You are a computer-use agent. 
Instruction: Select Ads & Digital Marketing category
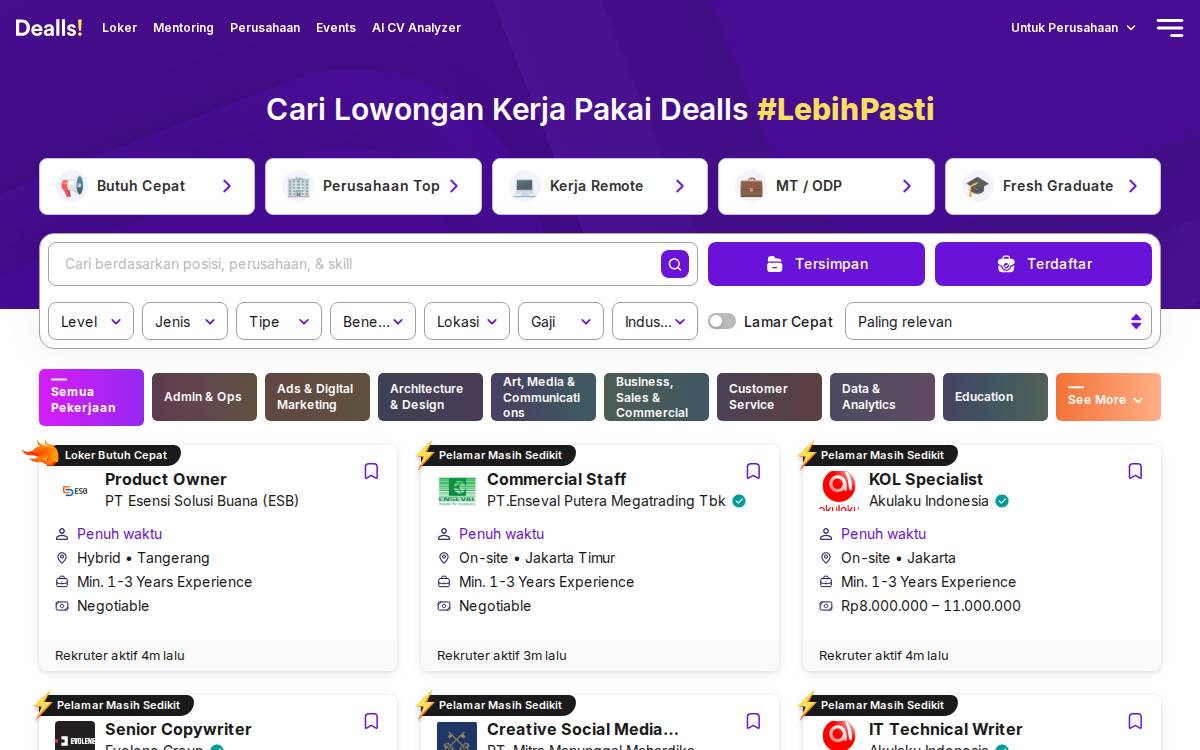tap(317, 397)
